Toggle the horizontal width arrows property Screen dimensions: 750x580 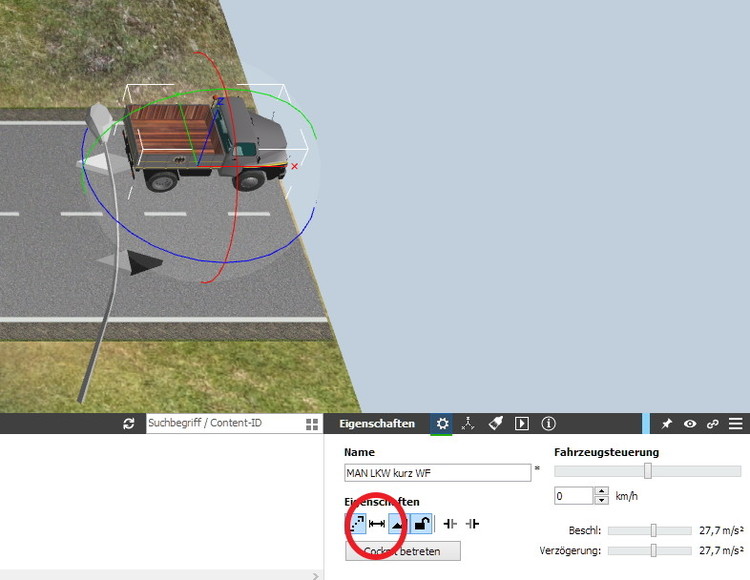point(377,523)
